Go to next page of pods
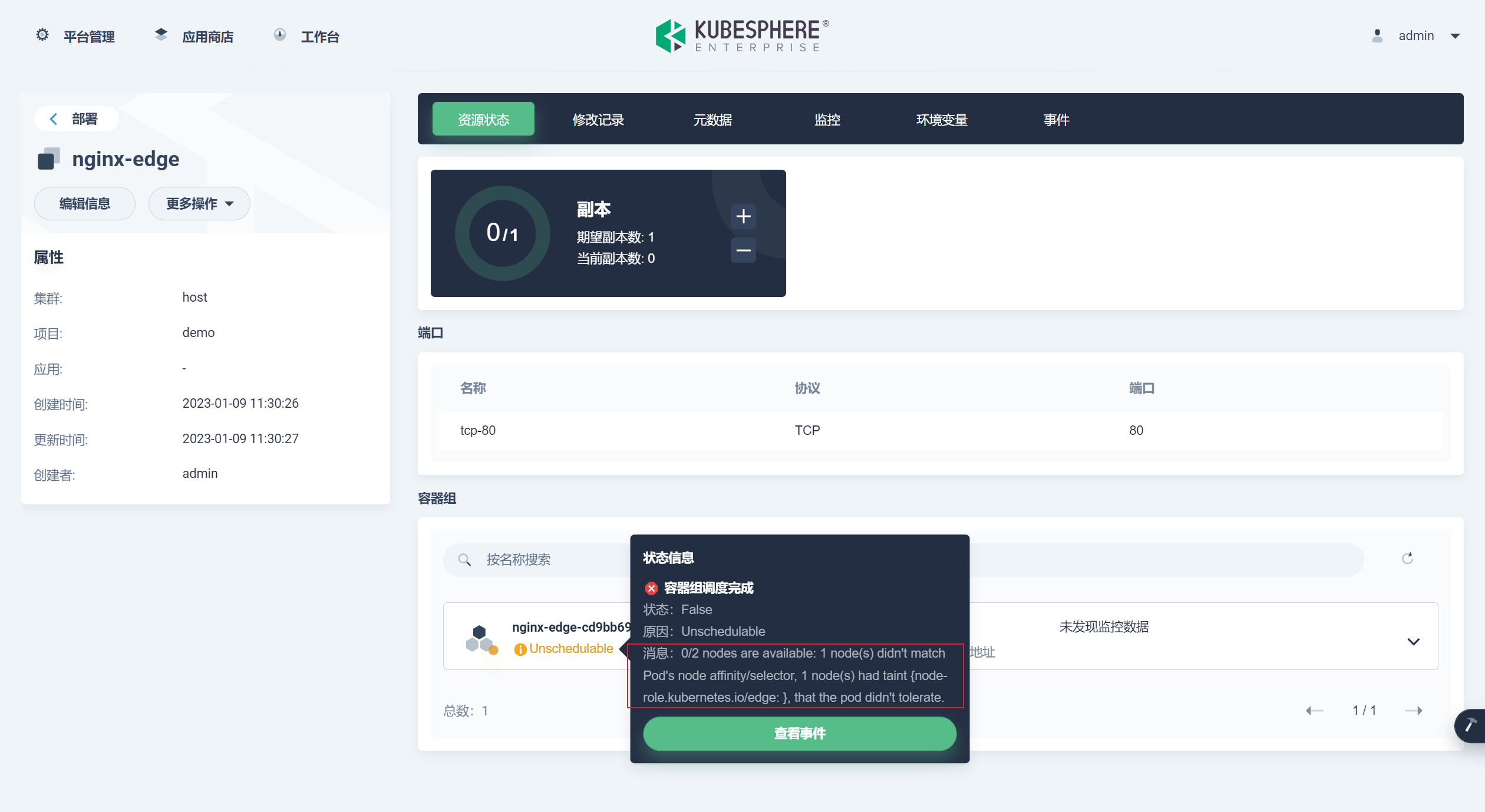Viewport: 1485px width, 812px height. [x=1414, y=711]
